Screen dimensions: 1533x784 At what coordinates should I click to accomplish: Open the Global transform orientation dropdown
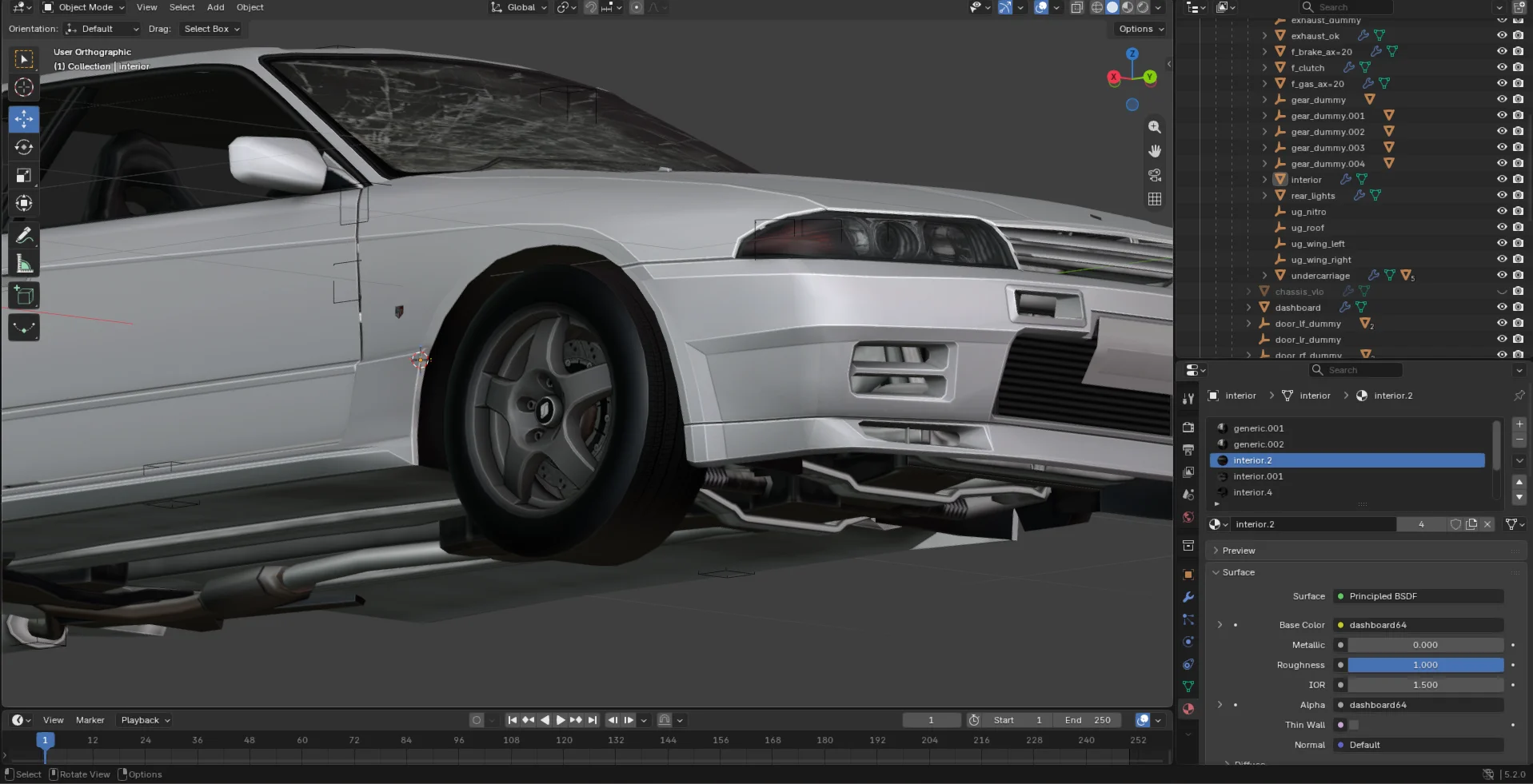pos(518,7)
